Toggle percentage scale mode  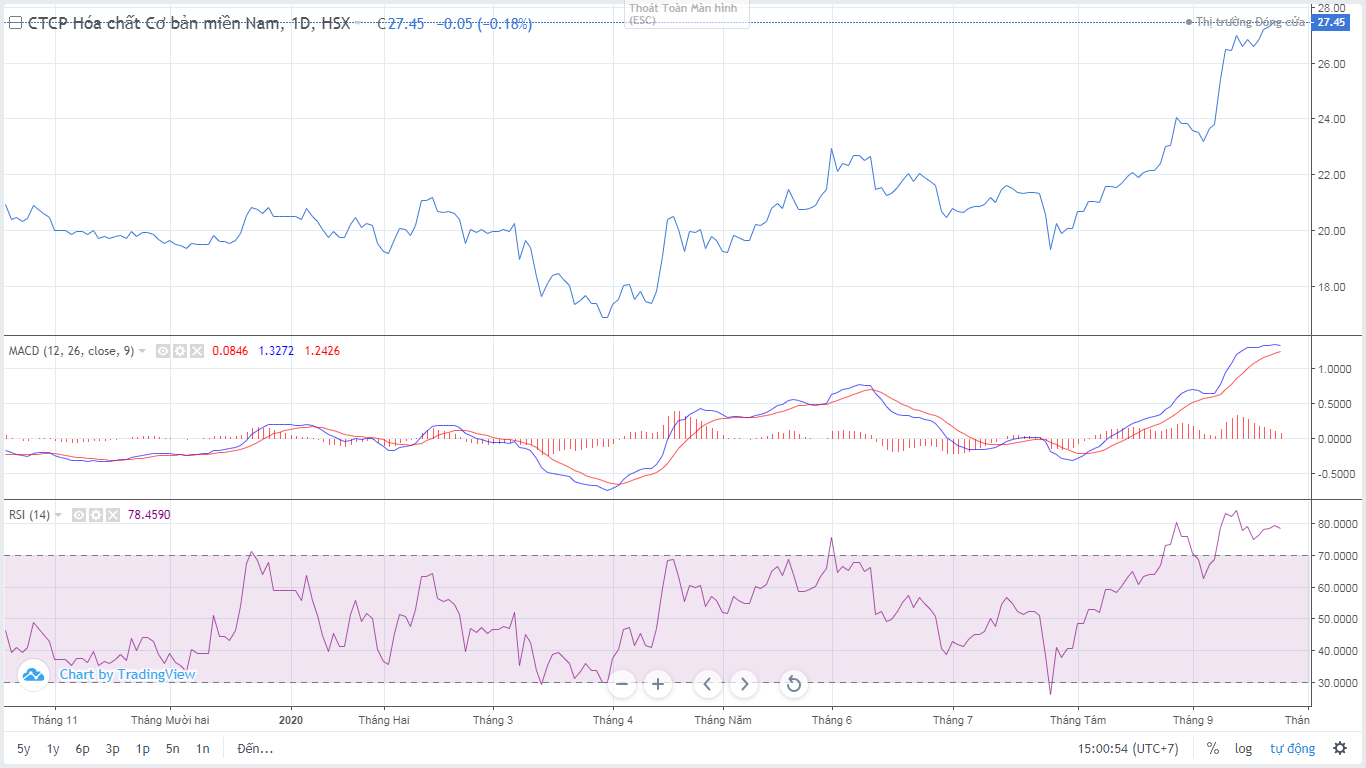point(1212,748)
